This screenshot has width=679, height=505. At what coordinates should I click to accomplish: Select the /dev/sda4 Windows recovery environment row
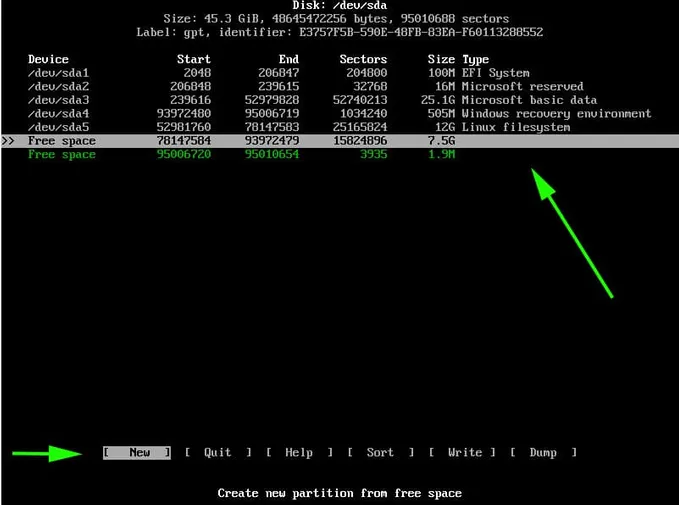tap(60, 114)
